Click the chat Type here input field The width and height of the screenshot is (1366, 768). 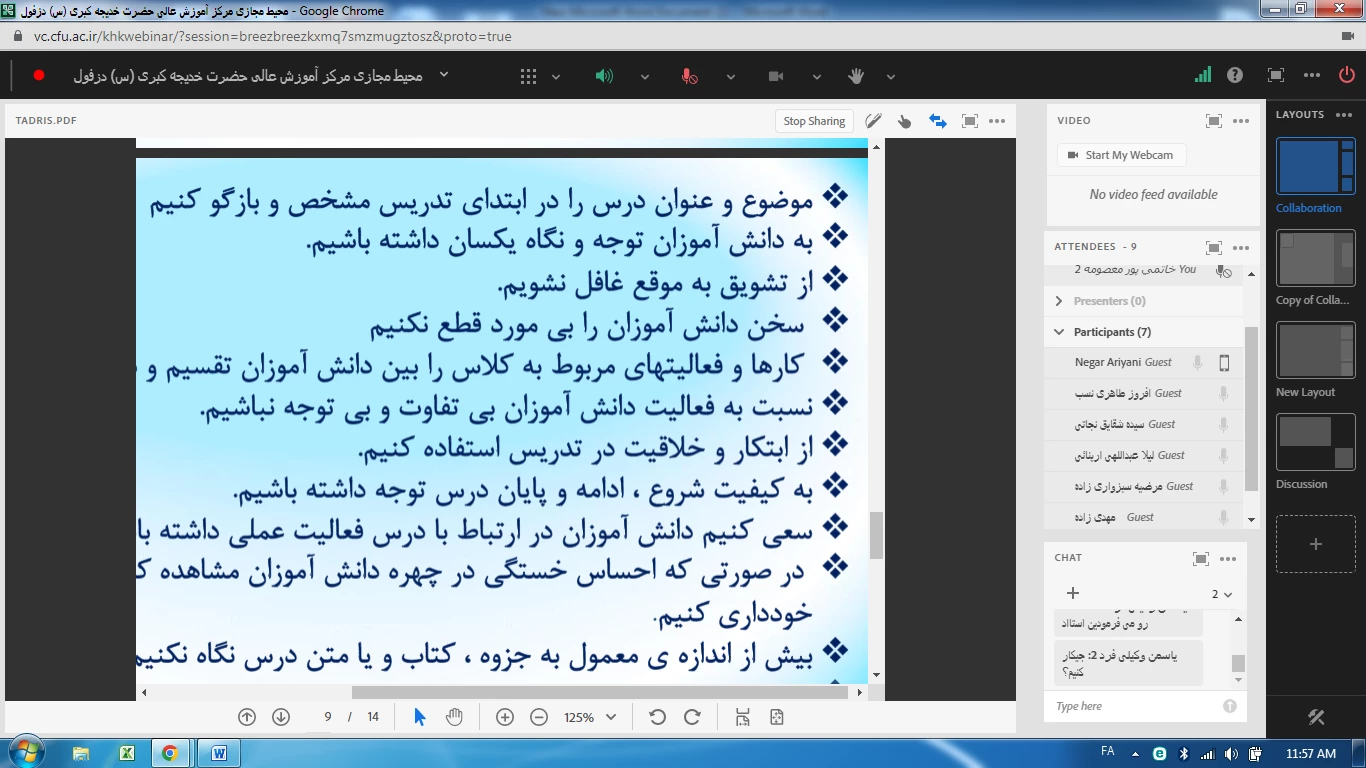[x=1135, y=706]
